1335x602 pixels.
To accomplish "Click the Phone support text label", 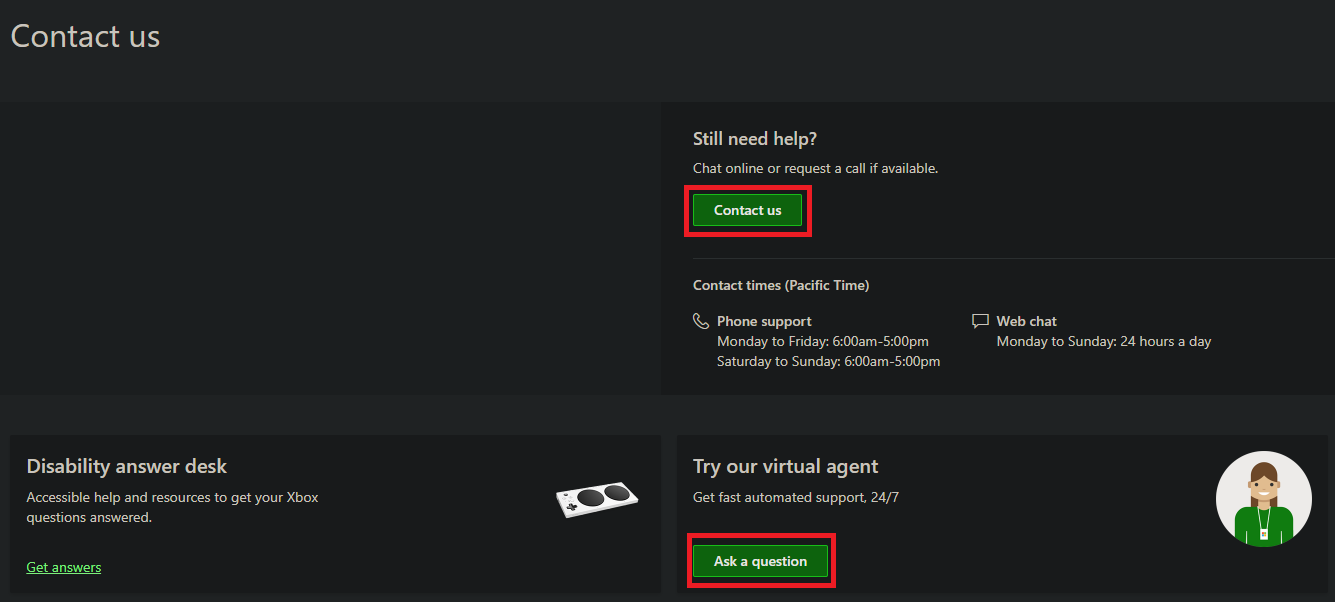I will coord(763,320).
